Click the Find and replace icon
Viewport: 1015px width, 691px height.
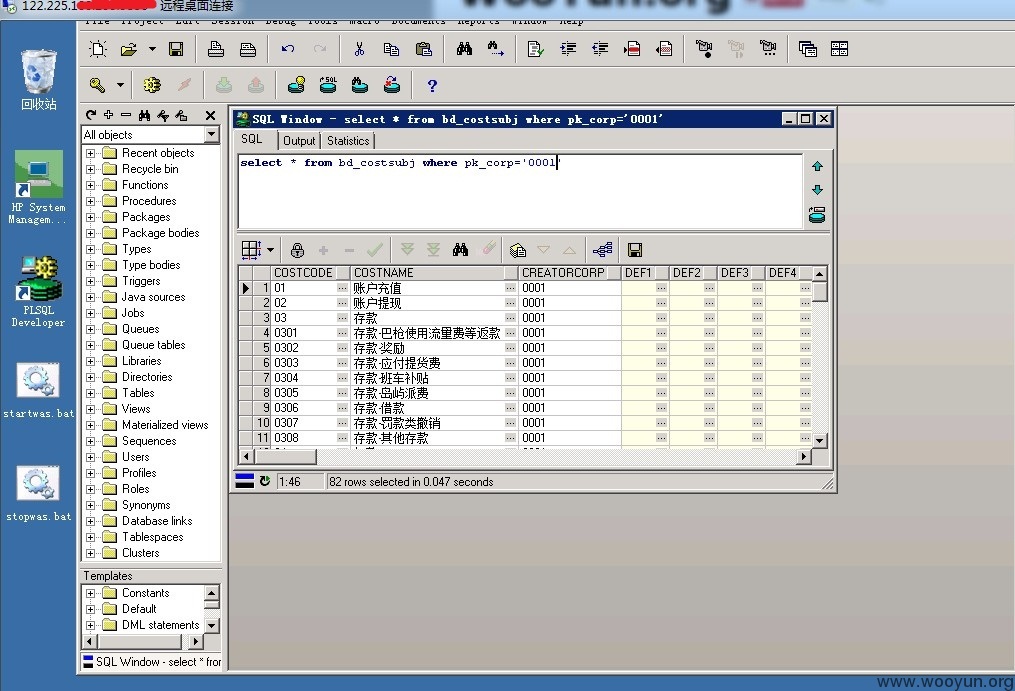click(496, 49)
